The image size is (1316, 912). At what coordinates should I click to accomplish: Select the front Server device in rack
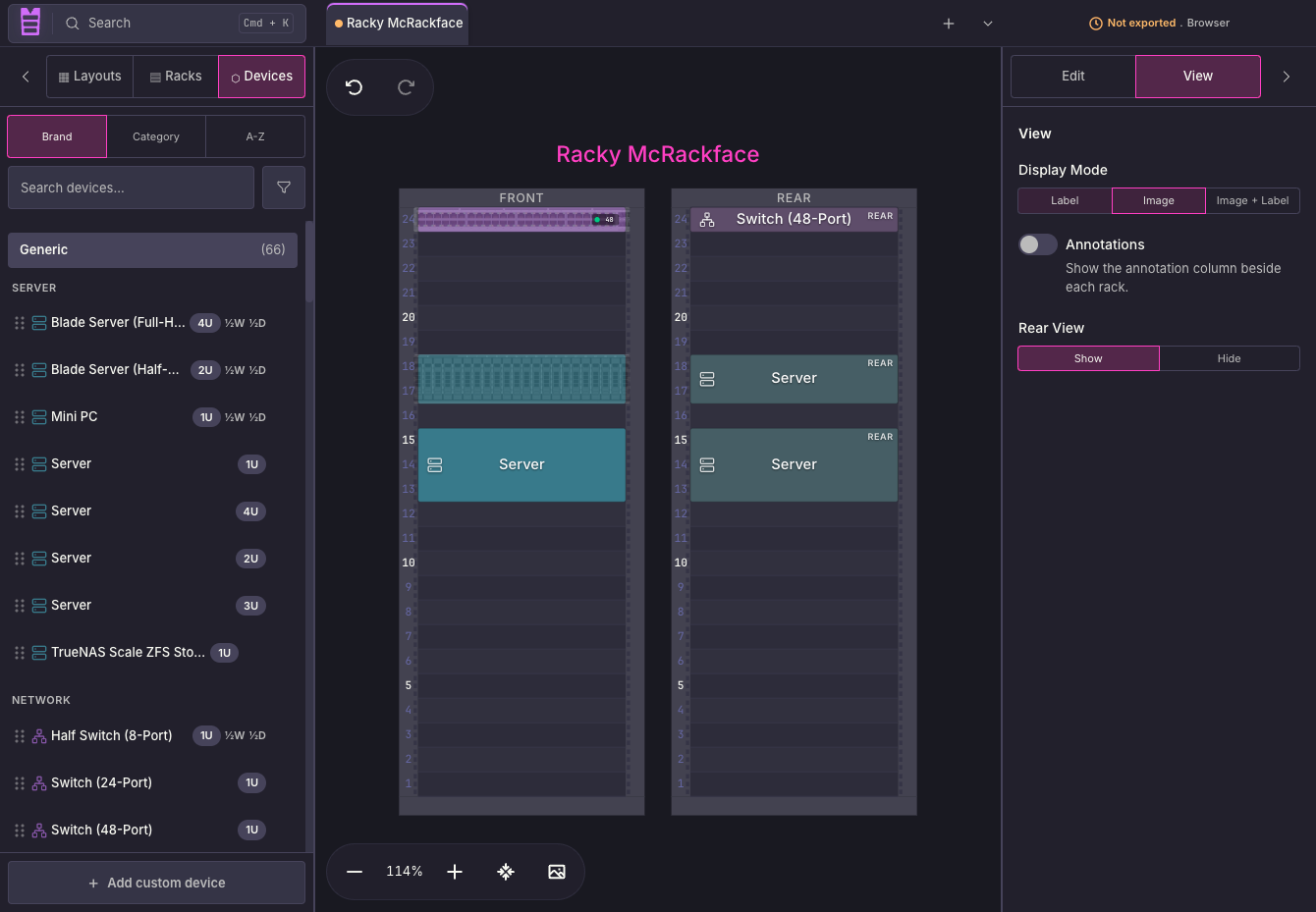tap(521, 465)
